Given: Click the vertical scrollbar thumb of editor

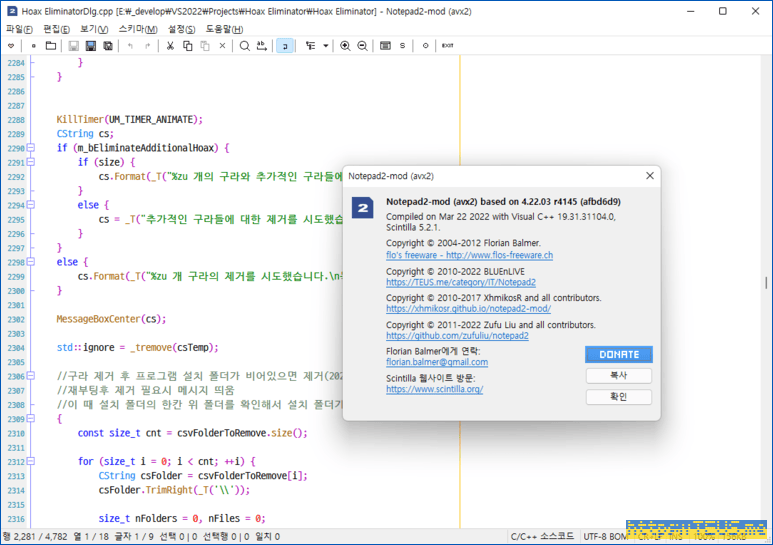Looking at the screenshot, I should tap(766, 283).
